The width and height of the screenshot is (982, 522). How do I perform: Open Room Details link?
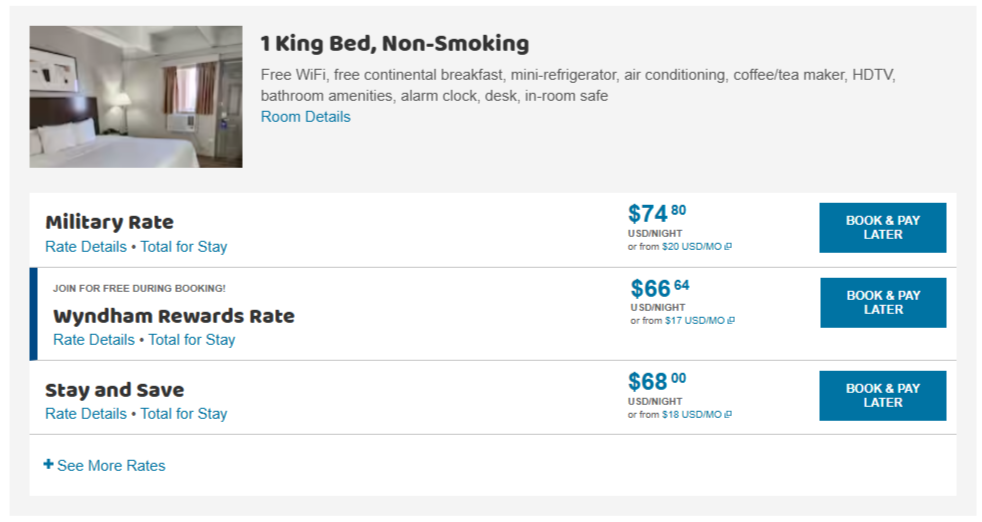click(305, 117)
